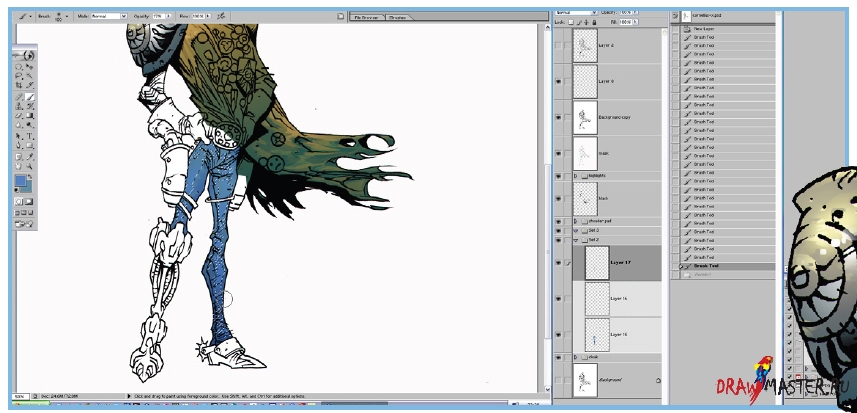Select the Rectangle shape tool
The image size is (857, 413).
[30, 145]
